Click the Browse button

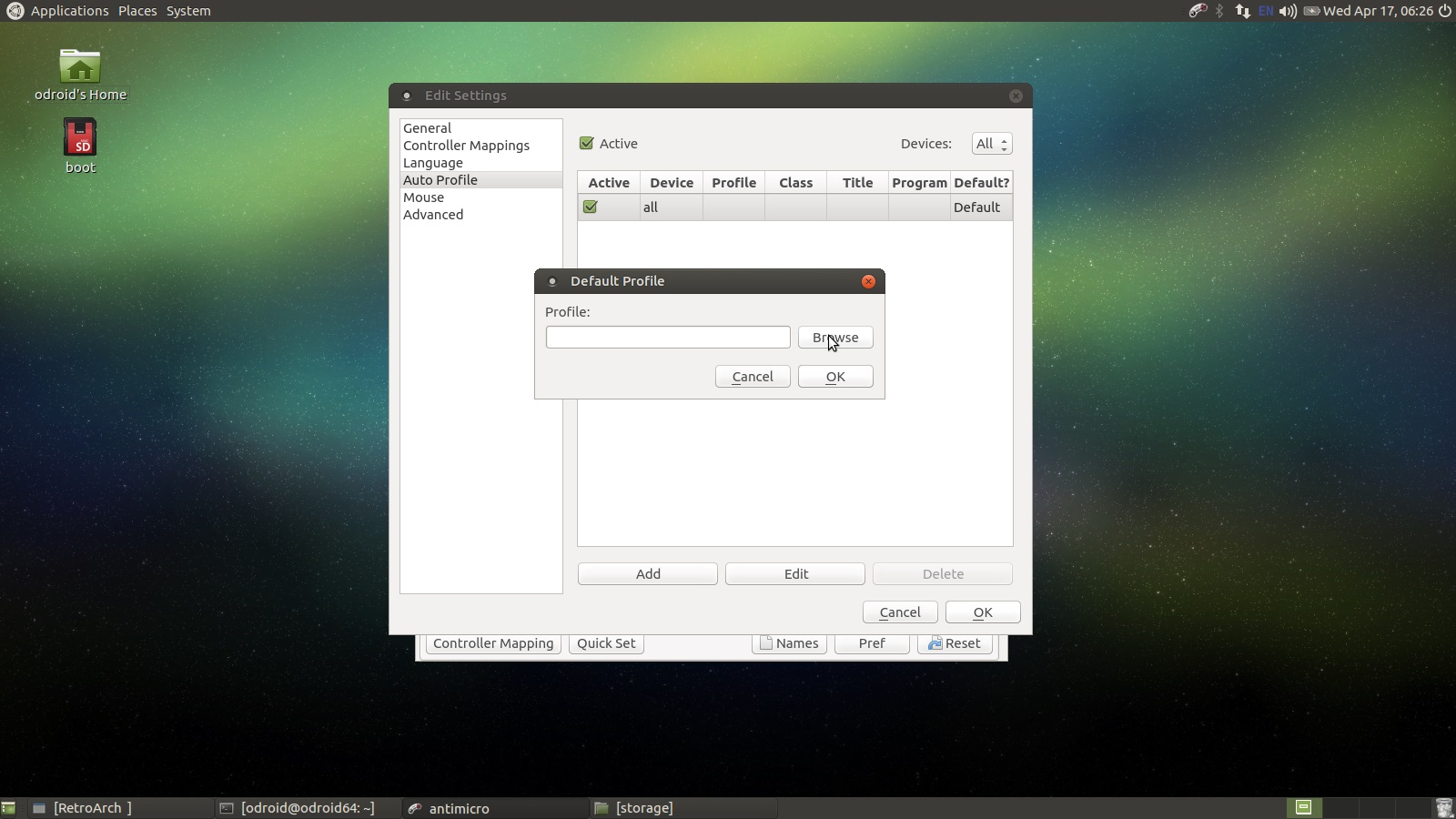tap(835, 338)
